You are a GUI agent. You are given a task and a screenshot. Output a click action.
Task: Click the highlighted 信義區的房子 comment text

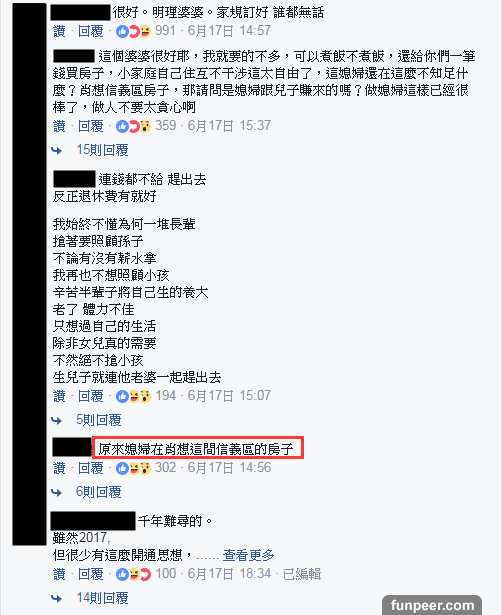tap(198, 448)
